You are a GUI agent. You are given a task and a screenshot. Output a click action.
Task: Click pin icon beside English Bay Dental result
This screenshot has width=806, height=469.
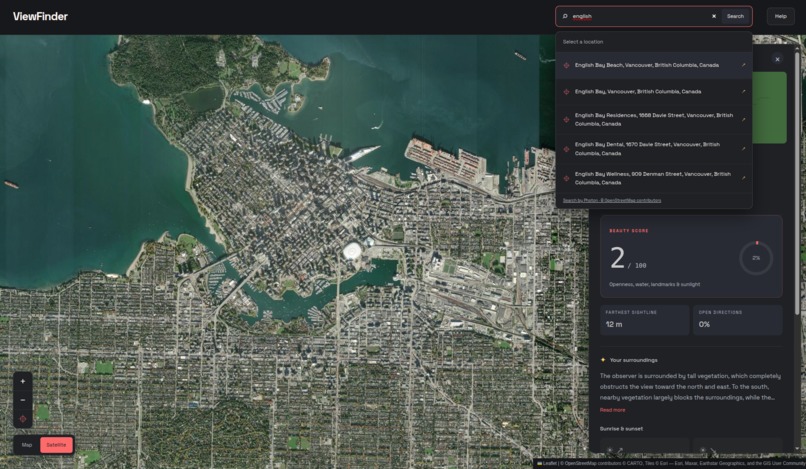pos(566,149)
